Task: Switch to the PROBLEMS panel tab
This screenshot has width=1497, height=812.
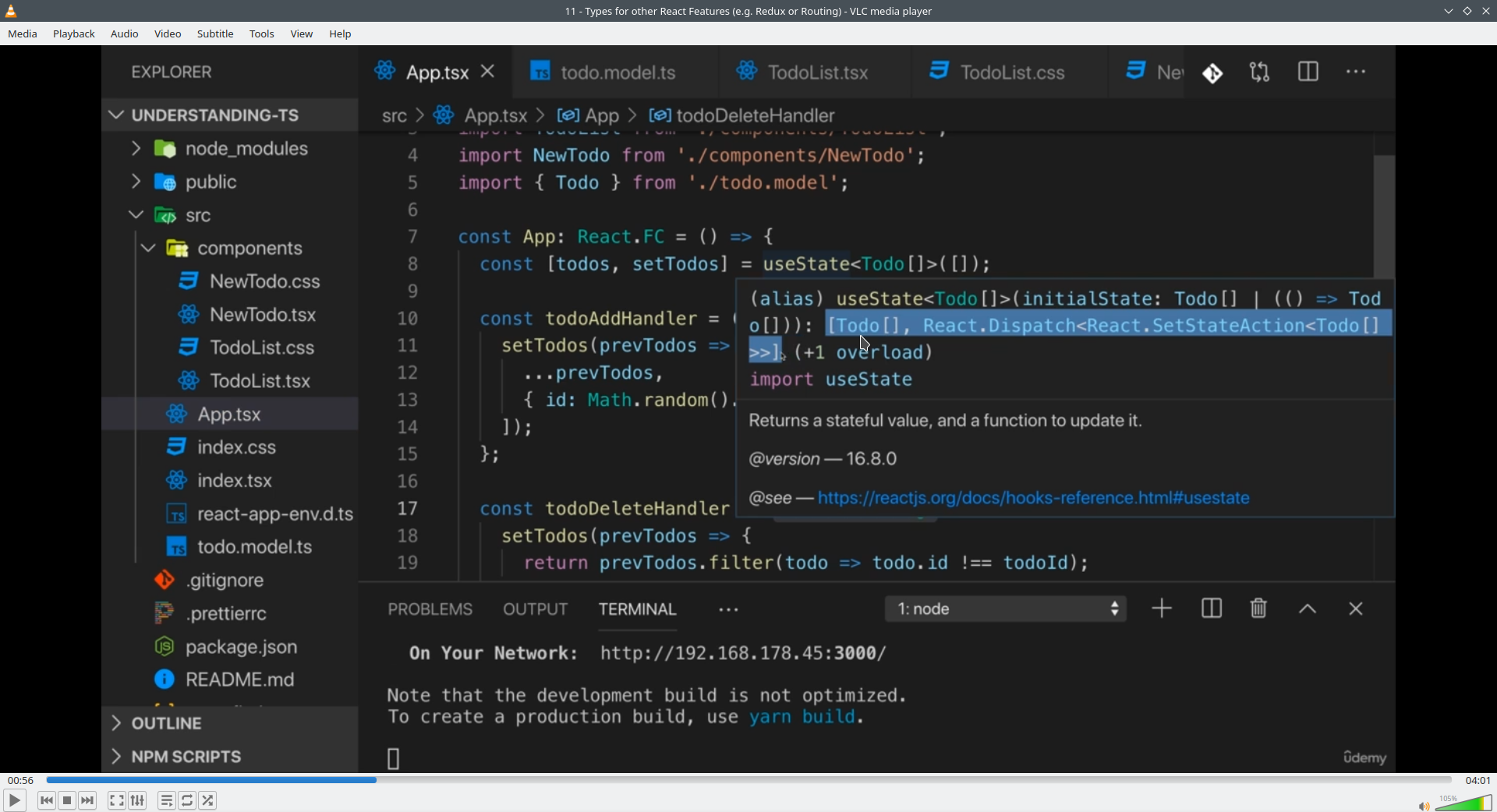Action: tap(430, 609)
